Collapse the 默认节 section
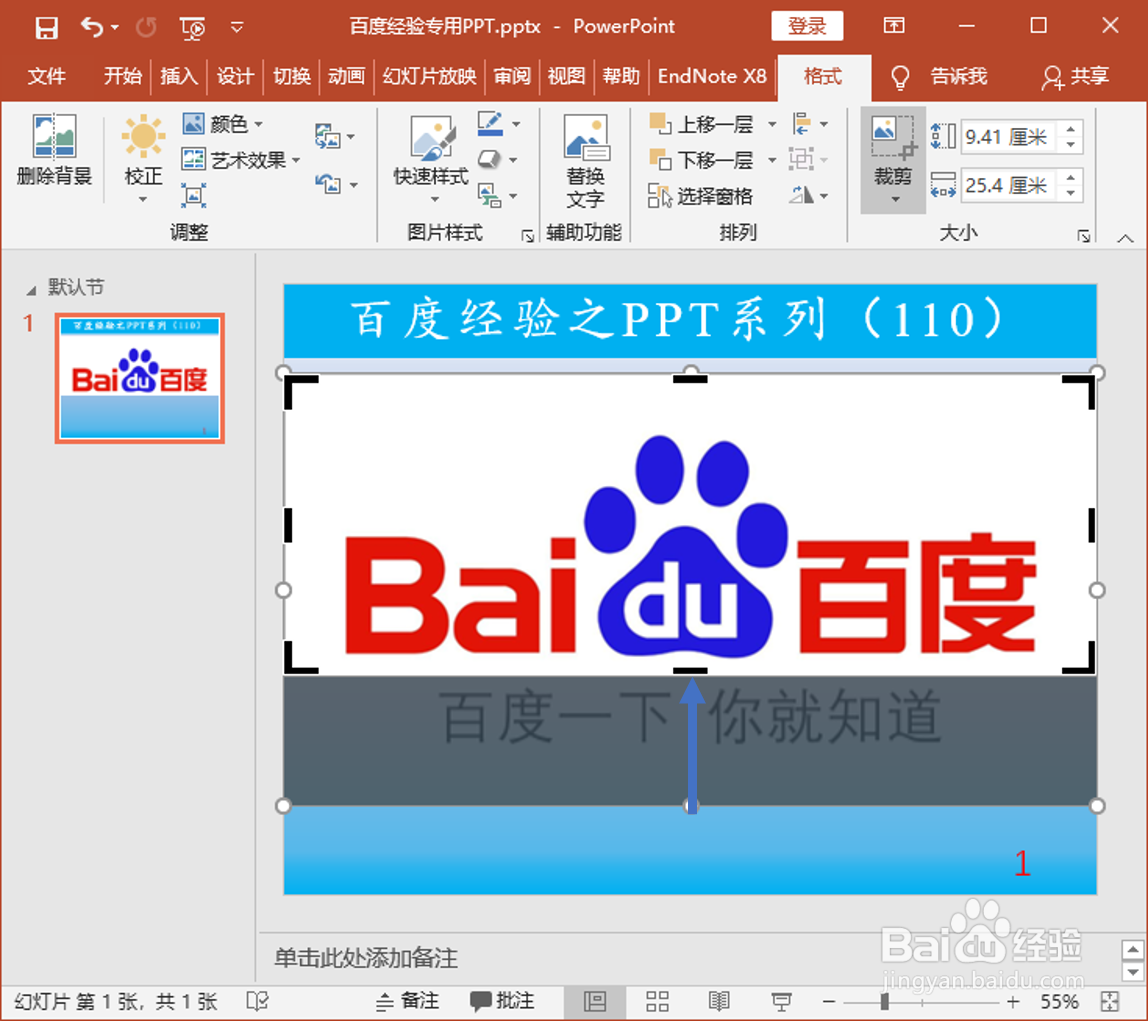Image resolution: width=1148 pixels, height=1021 pixels. point(31,291)
